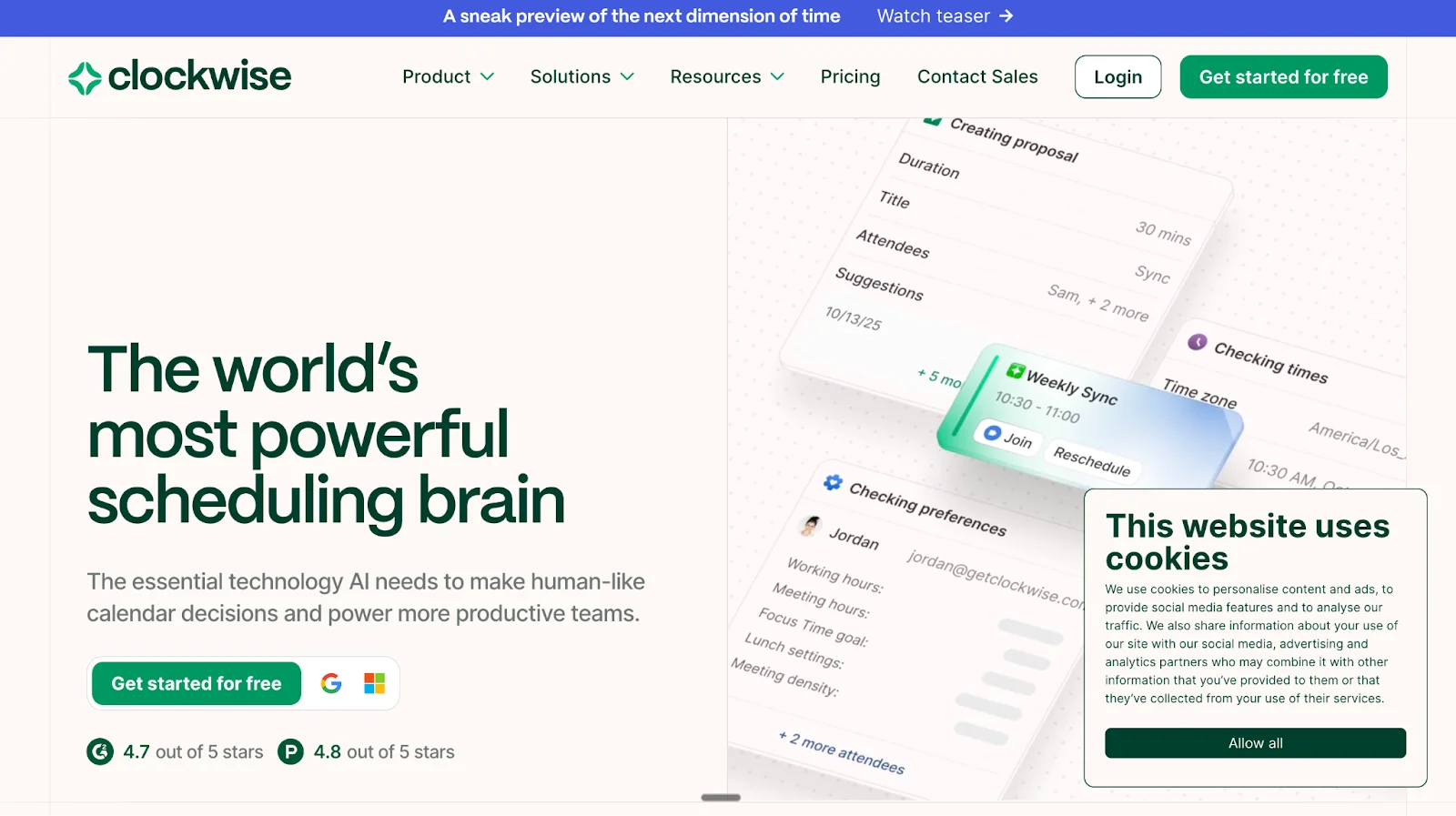The width and height of the screenshot is (1456, 816).
Task: Click the Weekly Sync card icon
Action: pyautogui.click(x=1016, y=370)
